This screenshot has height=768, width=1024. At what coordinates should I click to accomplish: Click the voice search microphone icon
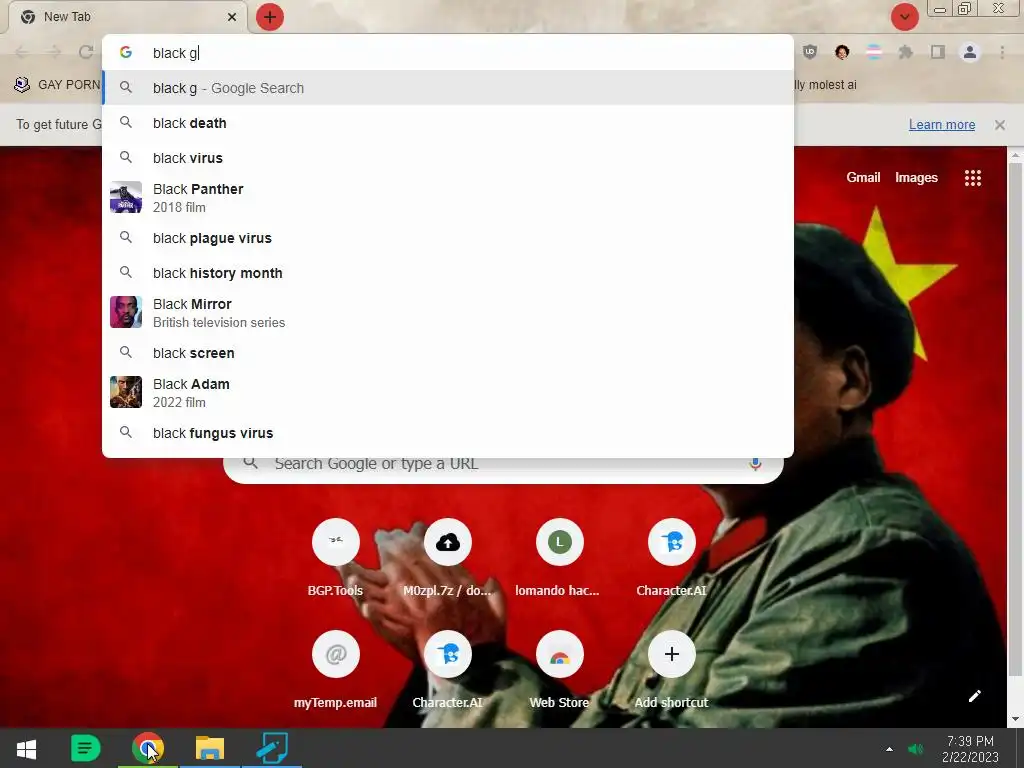tap(755, 464)
